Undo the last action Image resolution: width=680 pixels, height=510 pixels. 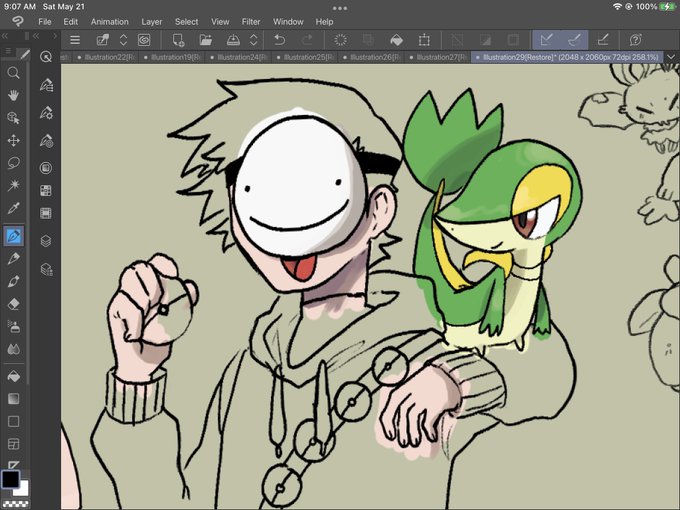pyautogui.click(x=280, y=40)
